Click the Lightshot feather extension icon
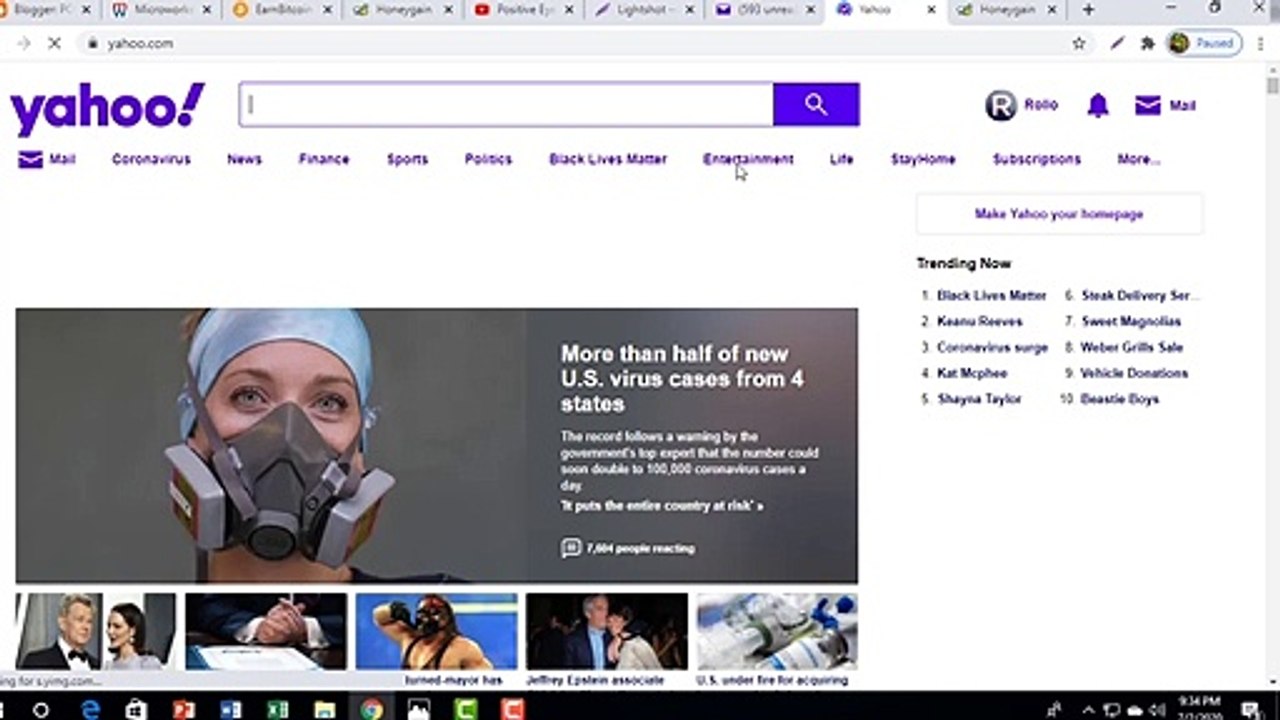 pos(1117,43)
